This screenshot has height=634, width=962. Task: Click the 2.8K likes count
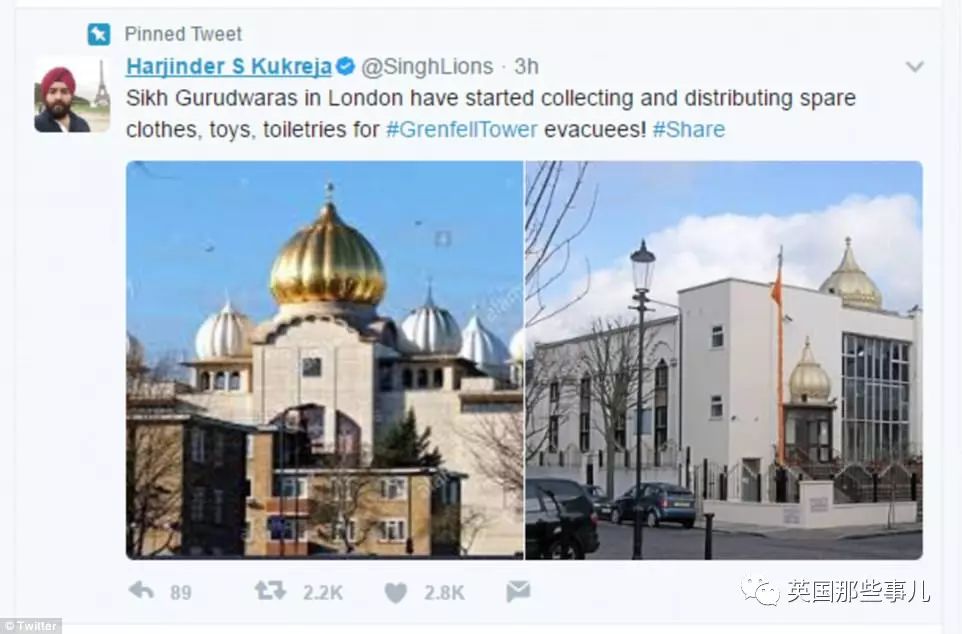click(x=444, y=592)
